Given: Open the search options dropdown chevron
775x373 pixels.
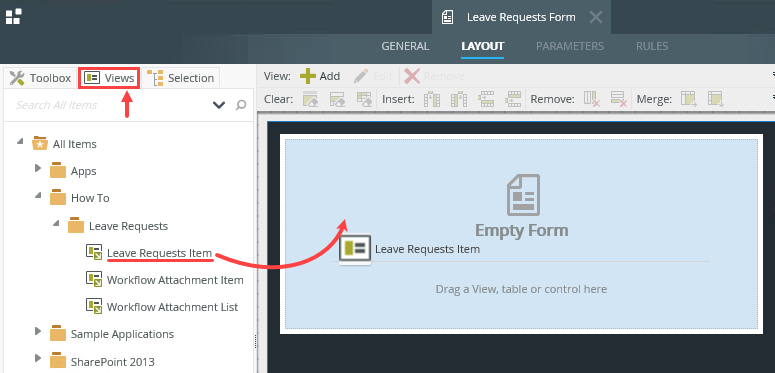Looking at the screenshot, I should [218, 105].
